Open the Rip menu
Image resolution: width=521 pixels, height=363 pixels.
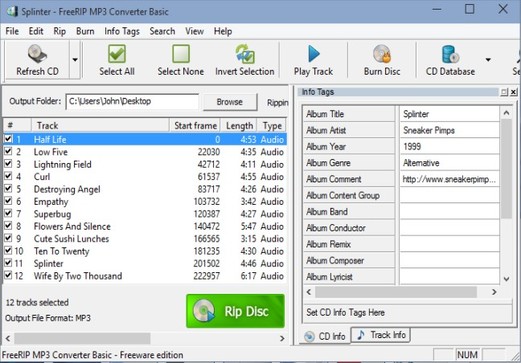pos(60,31)
